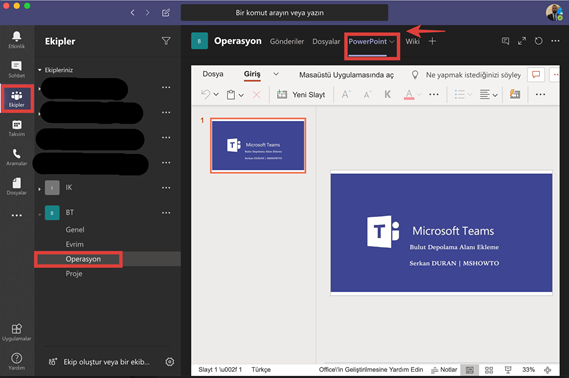Viewport: 569px width, 378px height.
Task: Show more apps ellipsis in sidebar
Action: coord(17,215)
